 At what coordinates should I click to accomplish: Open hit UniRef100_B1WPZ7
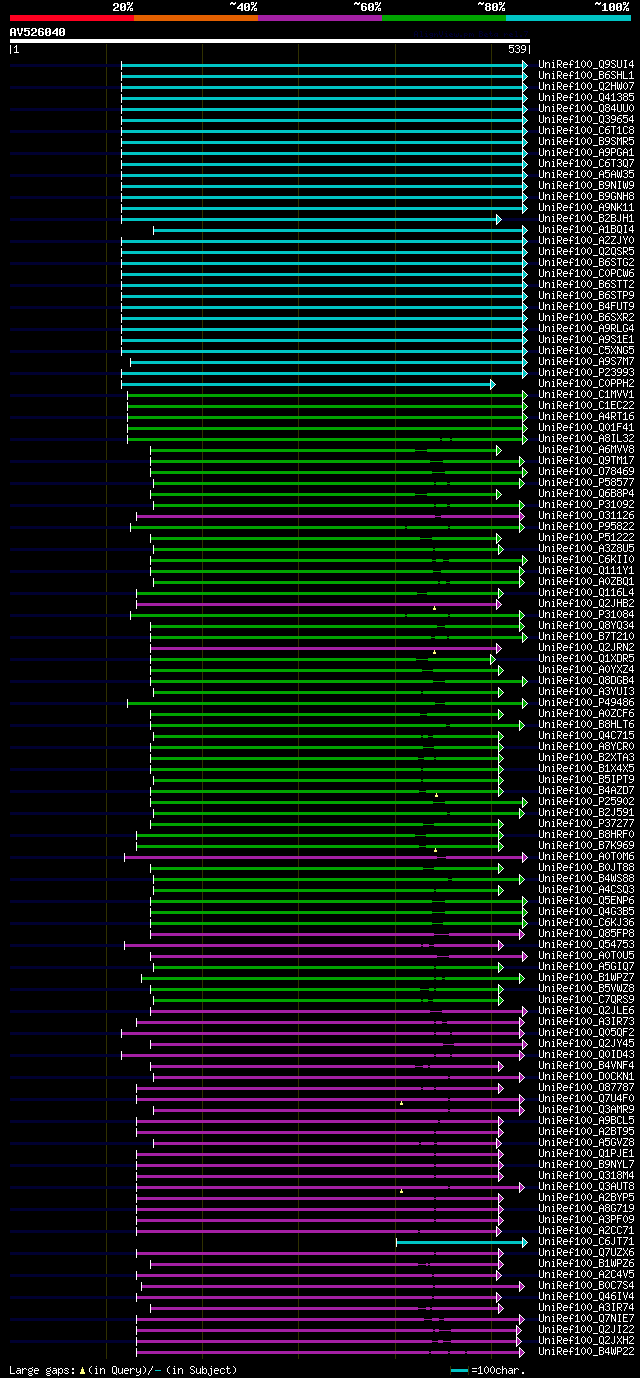(586, 977)
